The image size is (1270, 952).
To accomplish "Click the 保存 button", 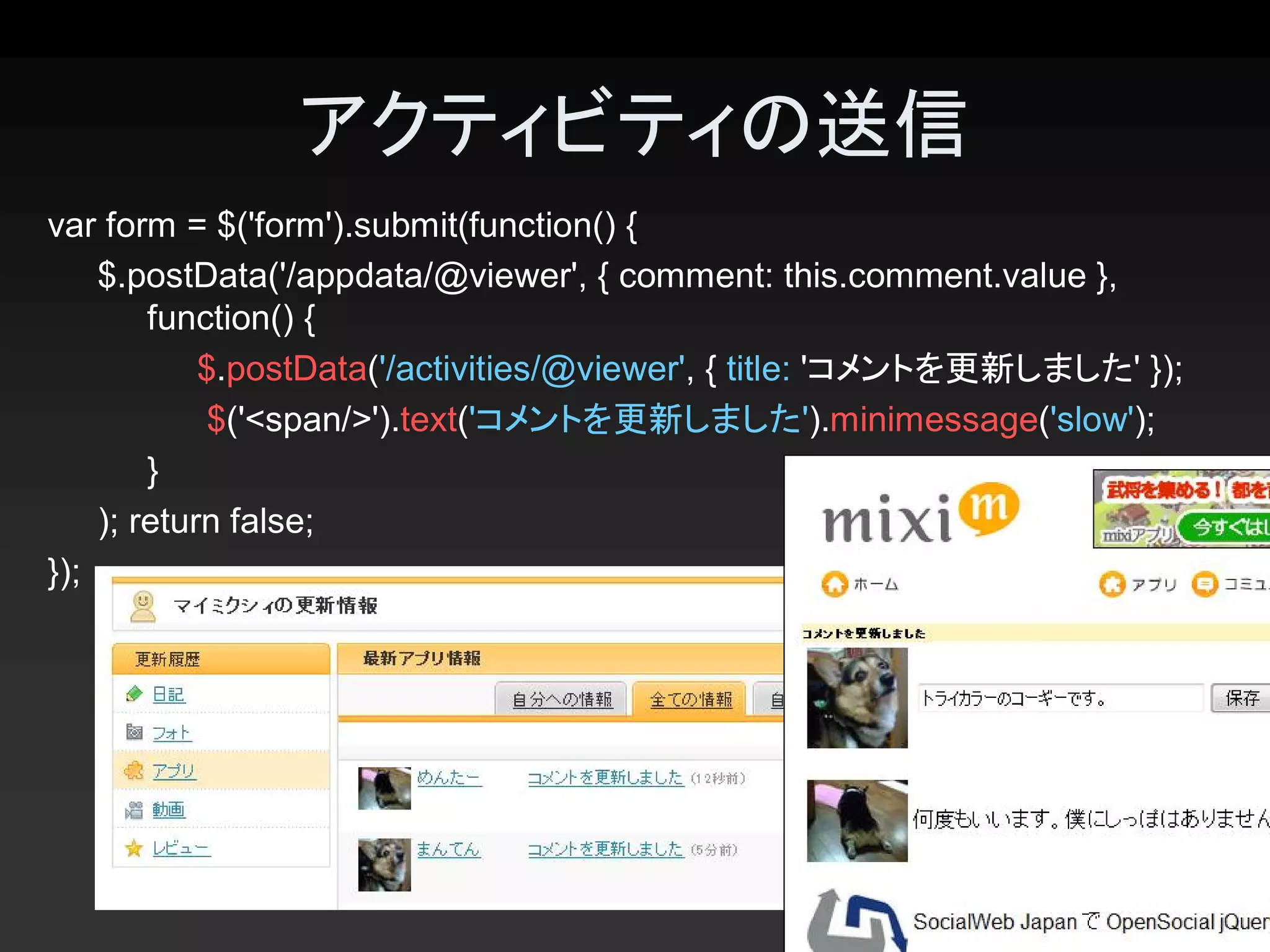I will (1241, 699).
